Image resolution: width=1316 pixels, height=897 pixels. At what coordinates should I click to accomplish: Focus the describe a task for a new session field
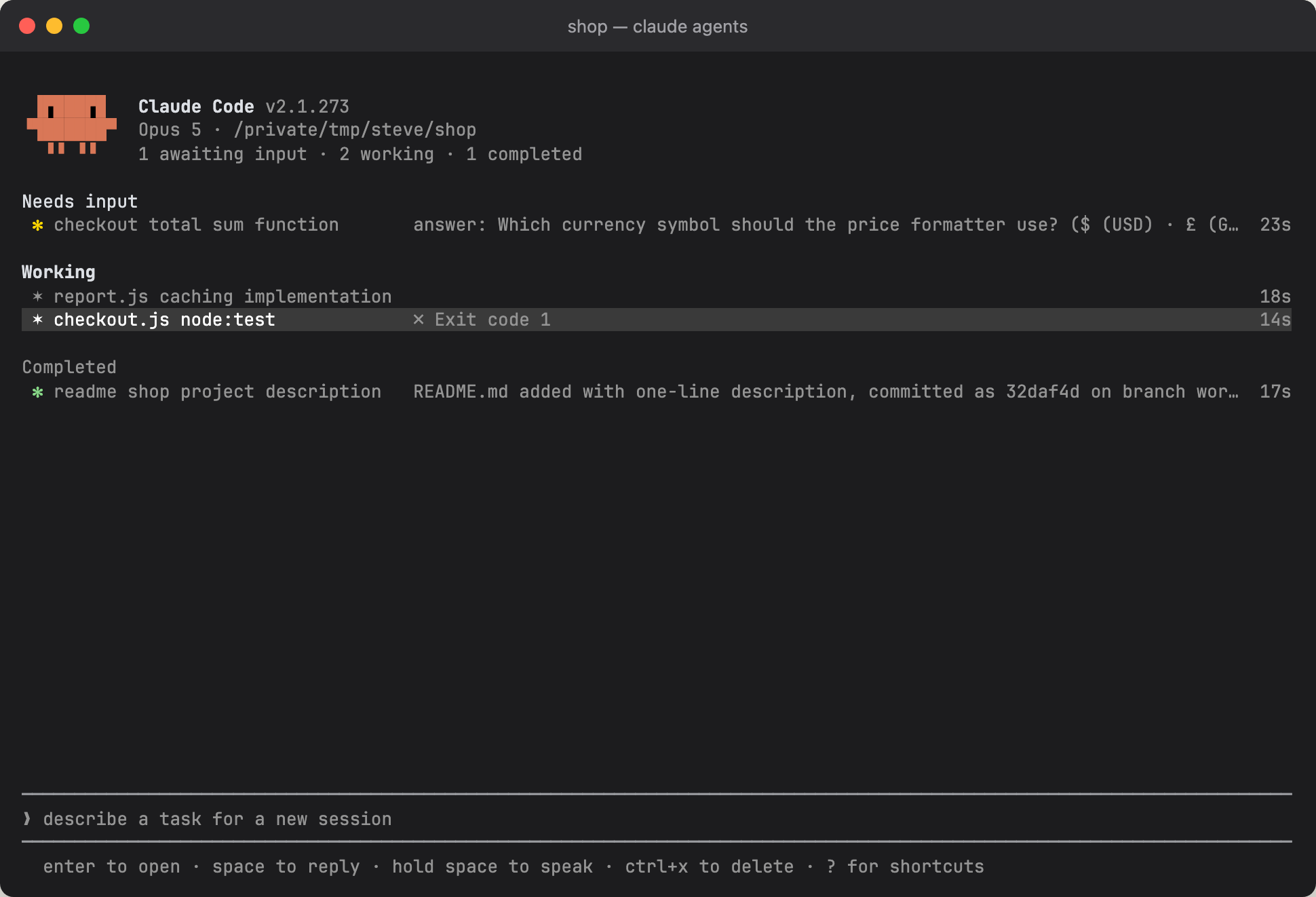tap(657, 819)
